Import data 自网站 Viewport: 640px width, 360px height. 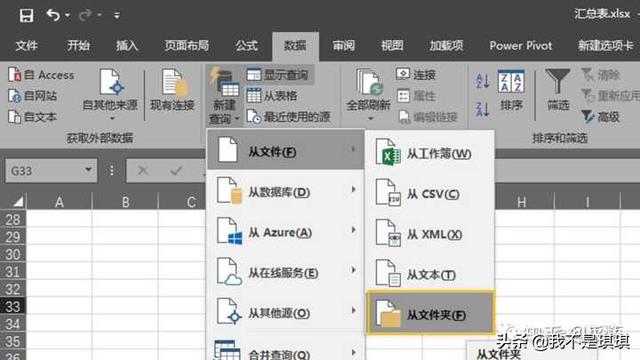33,96
